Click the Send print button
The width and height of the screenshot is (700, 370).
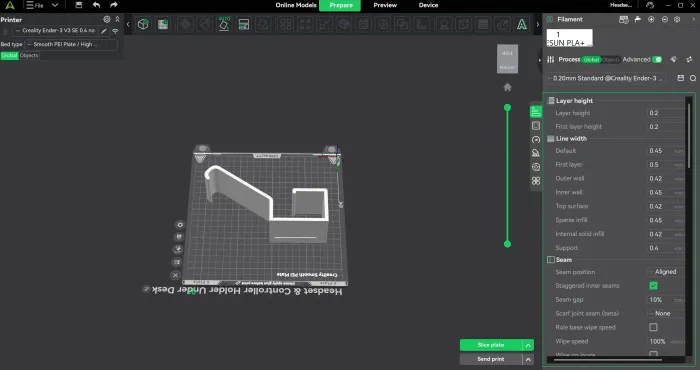point(491,359)
